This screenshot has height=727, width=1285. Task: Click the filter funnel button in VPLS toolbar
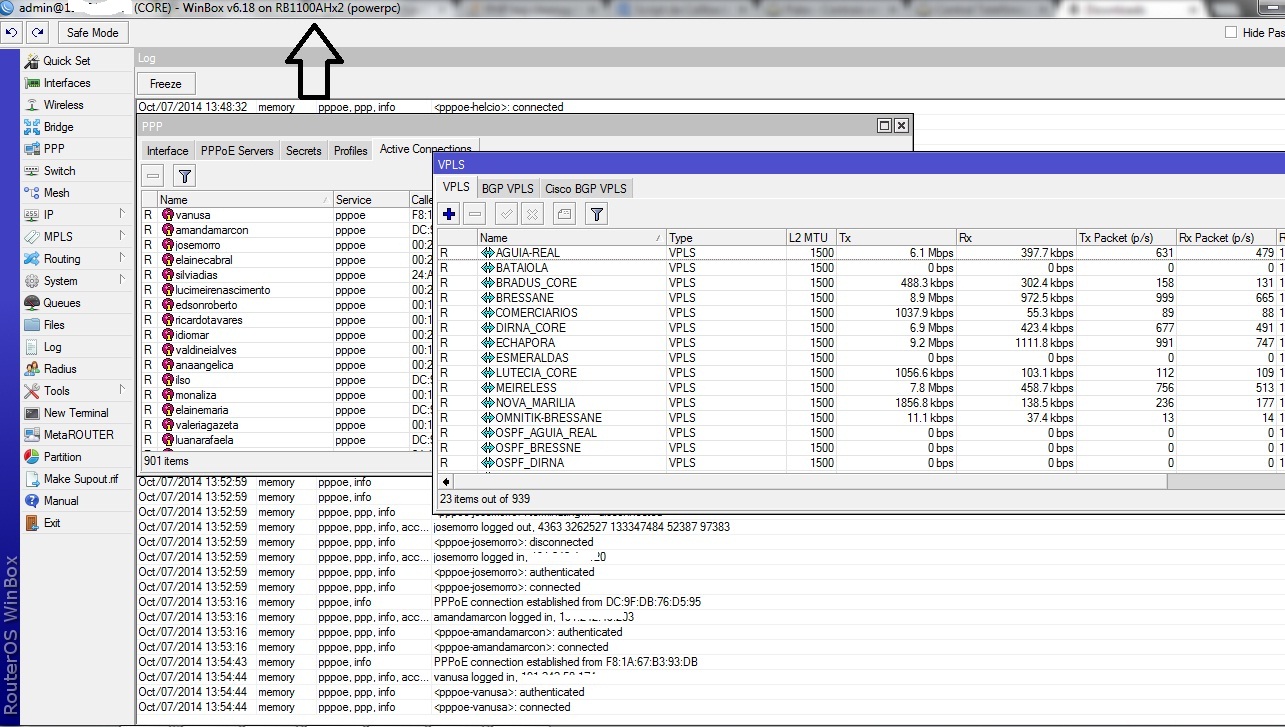coord(596,213)
